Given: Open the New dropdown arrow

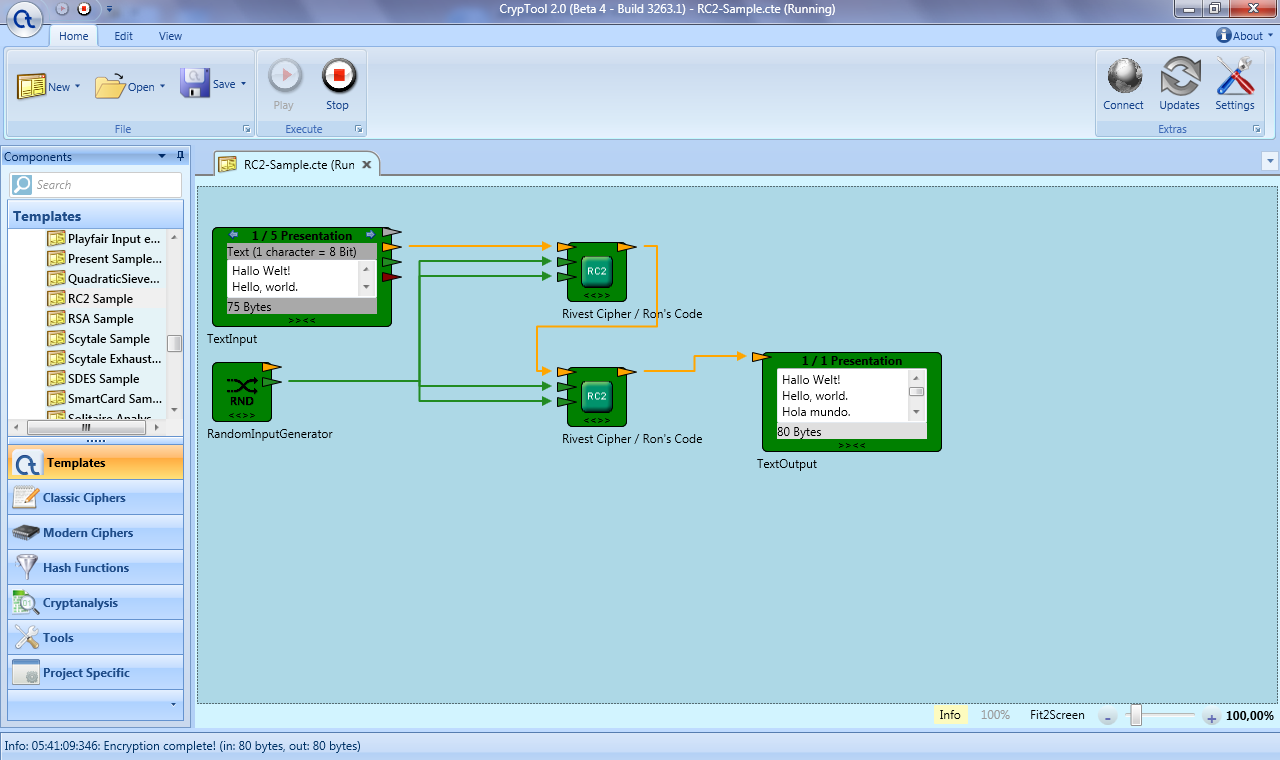Looking at the screenshot, I should click(x=77, y=87).
